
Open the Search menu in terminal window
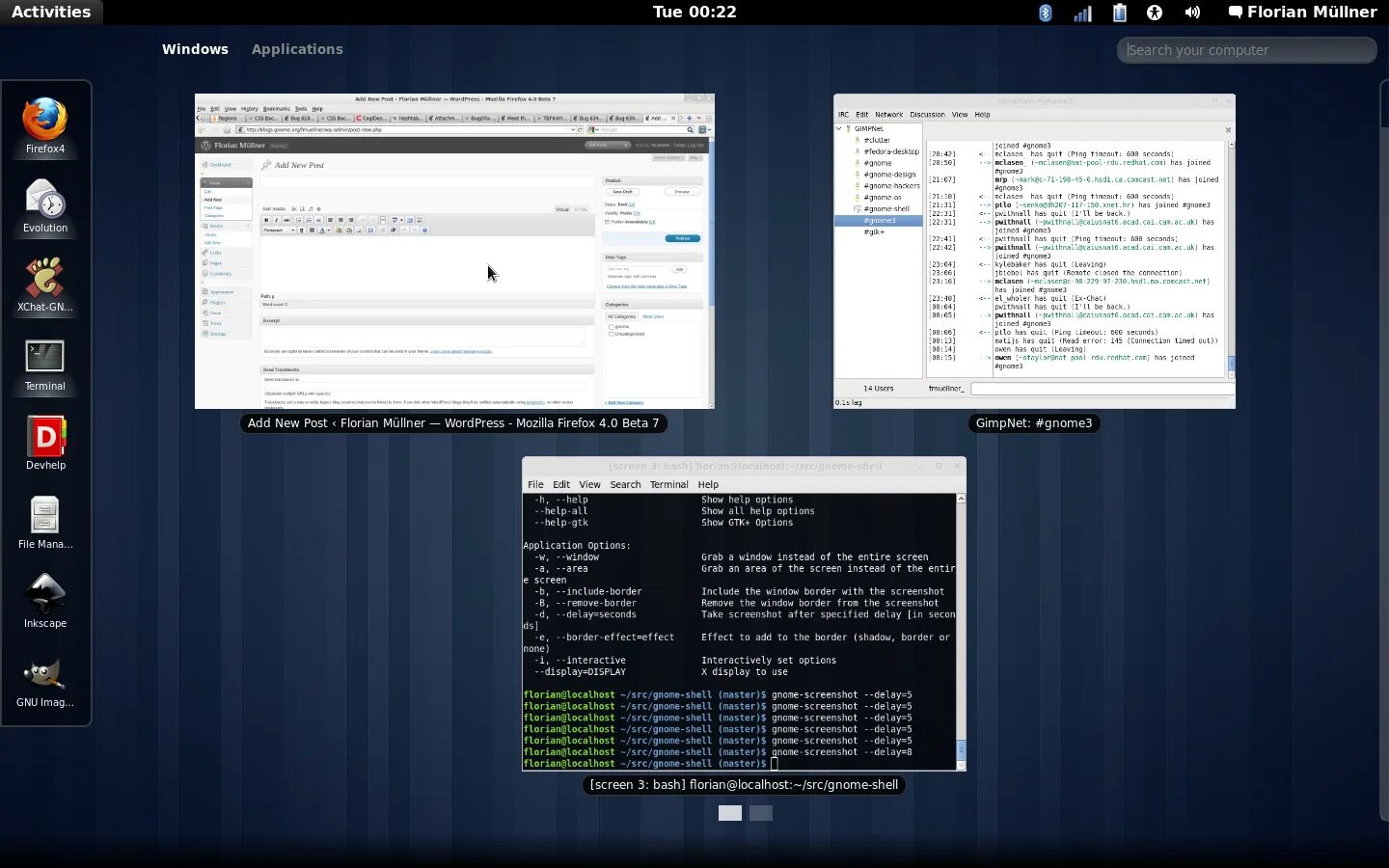(x=625, y=484)
